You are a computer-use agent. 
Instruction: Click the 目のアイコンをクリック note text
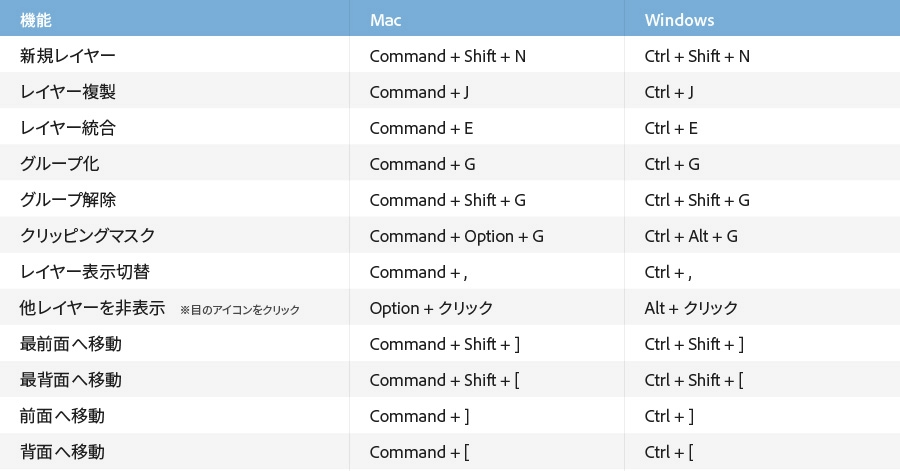pyautogui.click(x=240, y=310)
